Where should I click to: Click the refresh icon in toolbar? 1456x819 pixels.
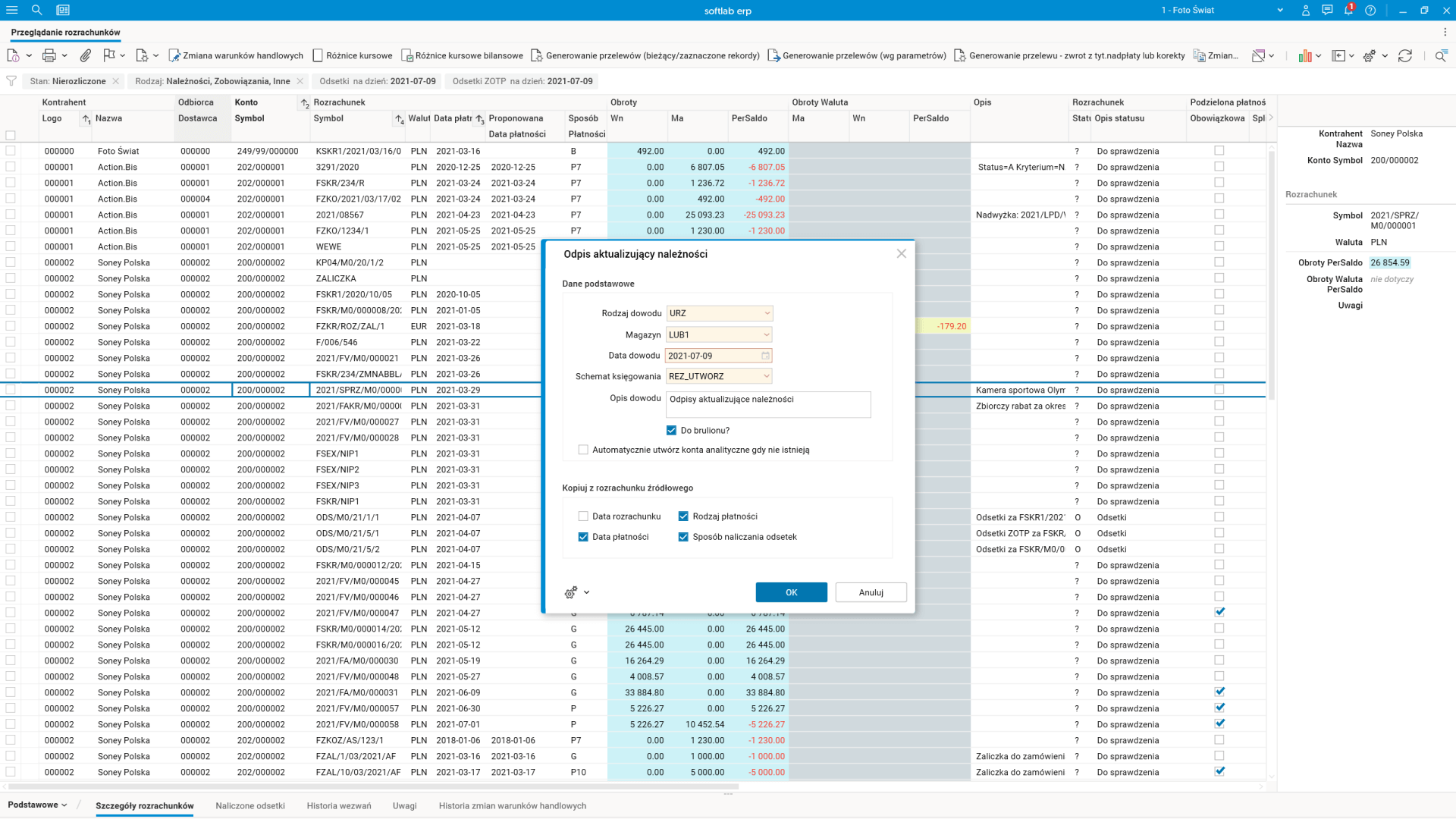(1405, 55)
